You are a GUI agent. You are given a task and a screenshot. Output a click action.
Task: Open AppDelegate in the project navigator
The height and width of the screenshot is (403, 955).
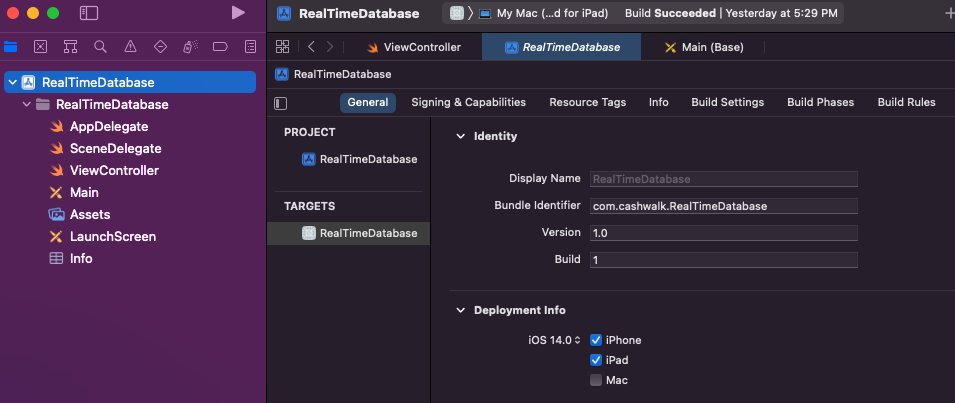[x=108, y=126]
